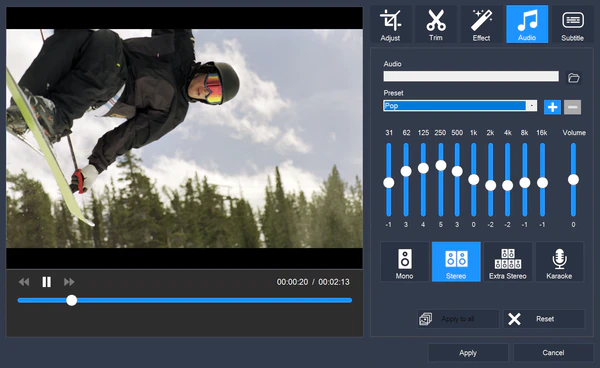Enable Extra Stereo mode
The height and width of the screenshot is (368, 600).
point(508,262)
